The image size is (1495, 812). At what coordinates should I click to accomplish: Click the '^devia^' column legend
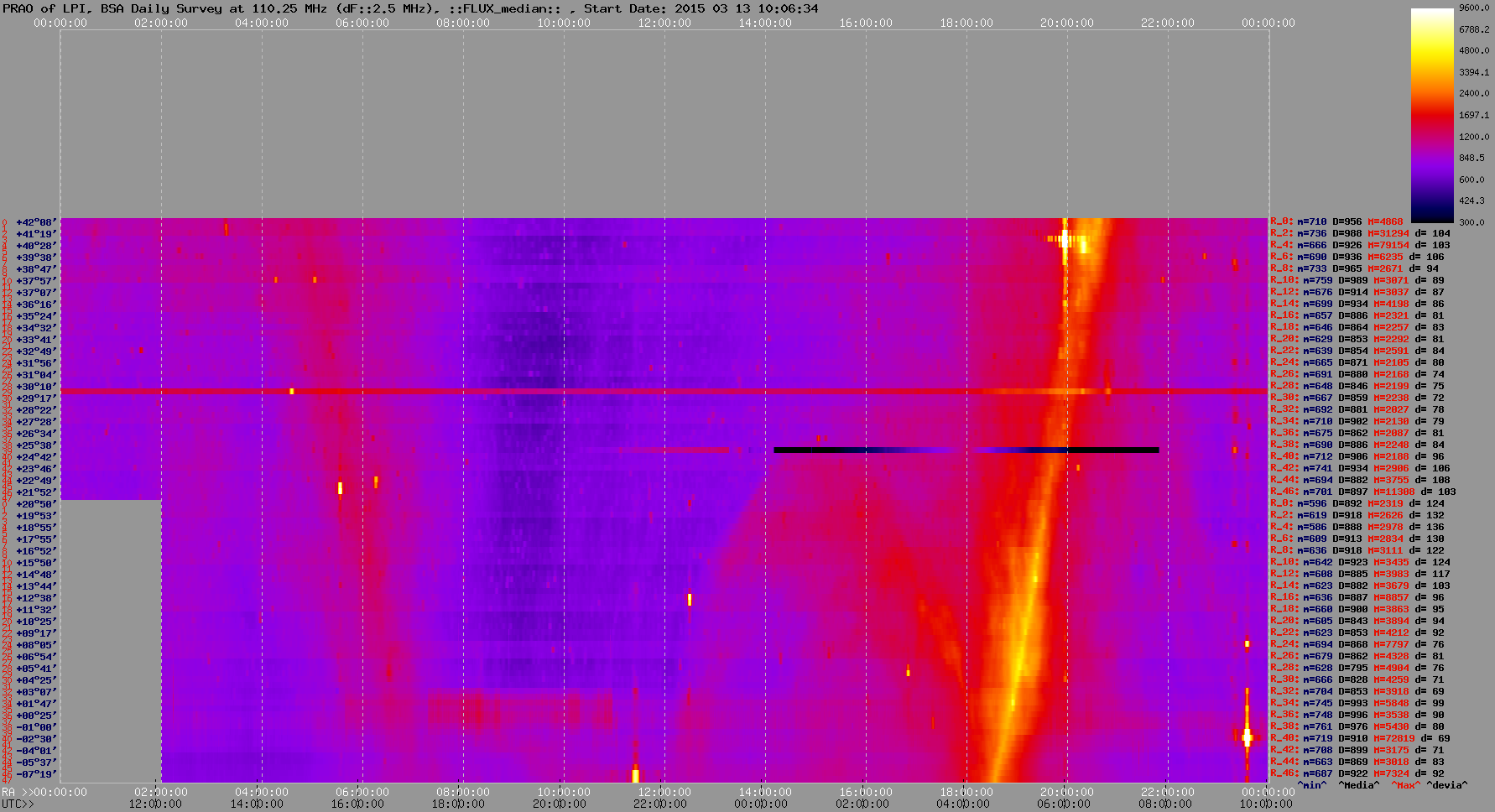(1447, 785)
